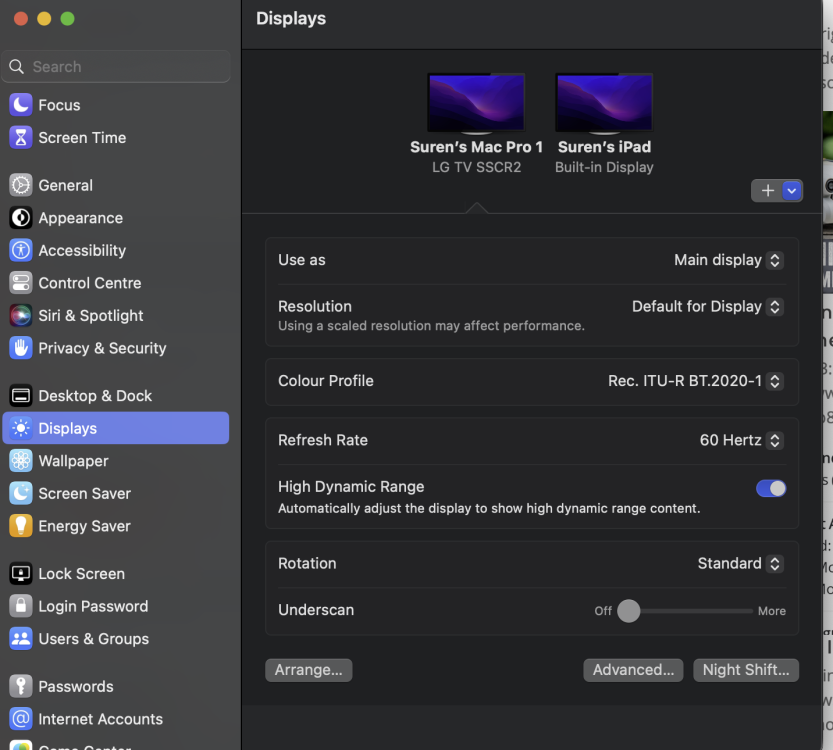Open Screen Time hourglass icon
The height and width of the screenshot is (750, 833).
pyautogui.click(x=21, y=138)
